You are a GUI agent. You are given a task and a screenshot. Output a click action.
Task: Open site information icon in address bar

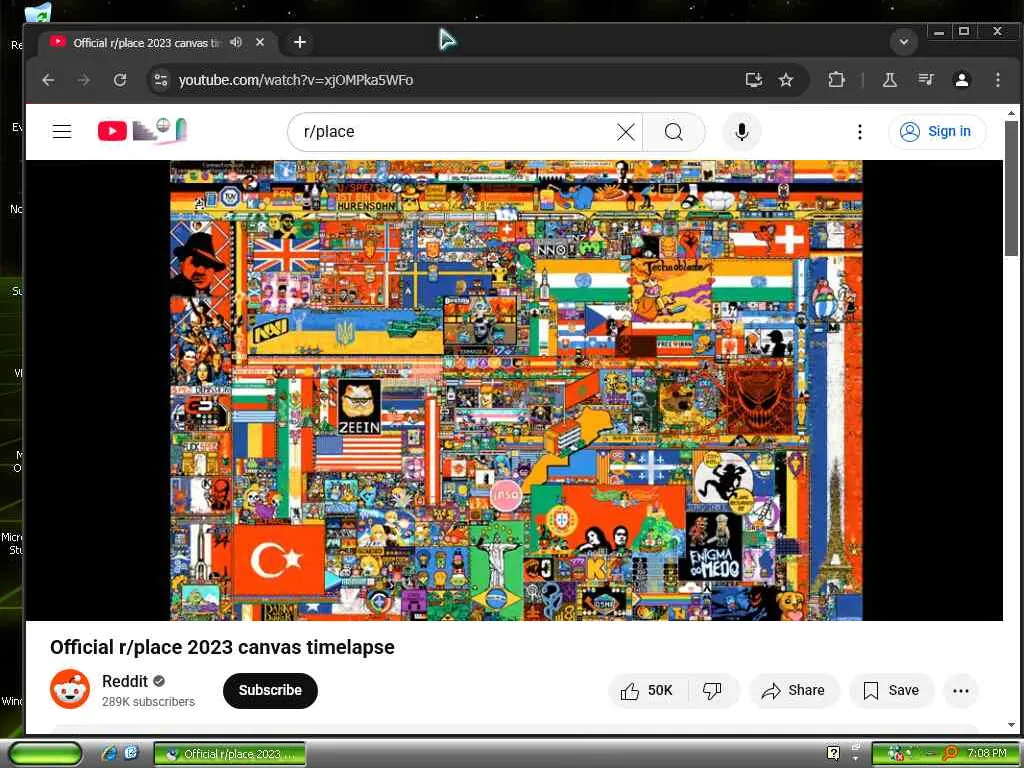tap(161, 80)
